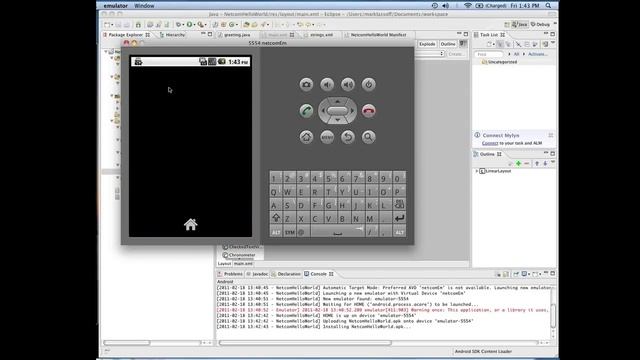
Task: Click the Connect link for Mylyn
Action: 490,143
